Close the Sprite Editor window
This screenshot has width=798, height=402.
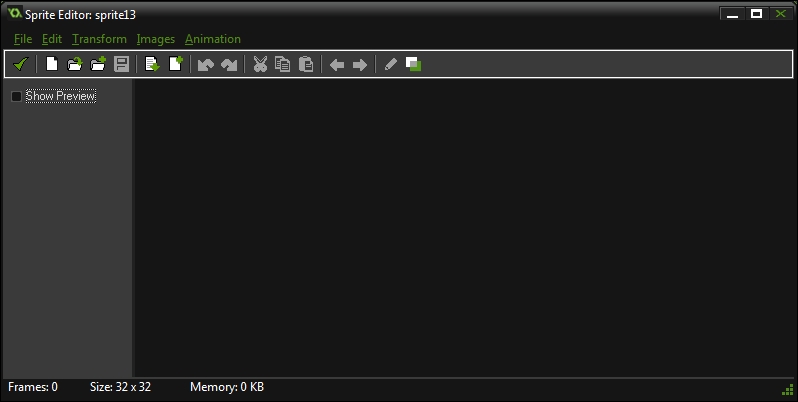point(780,14)
